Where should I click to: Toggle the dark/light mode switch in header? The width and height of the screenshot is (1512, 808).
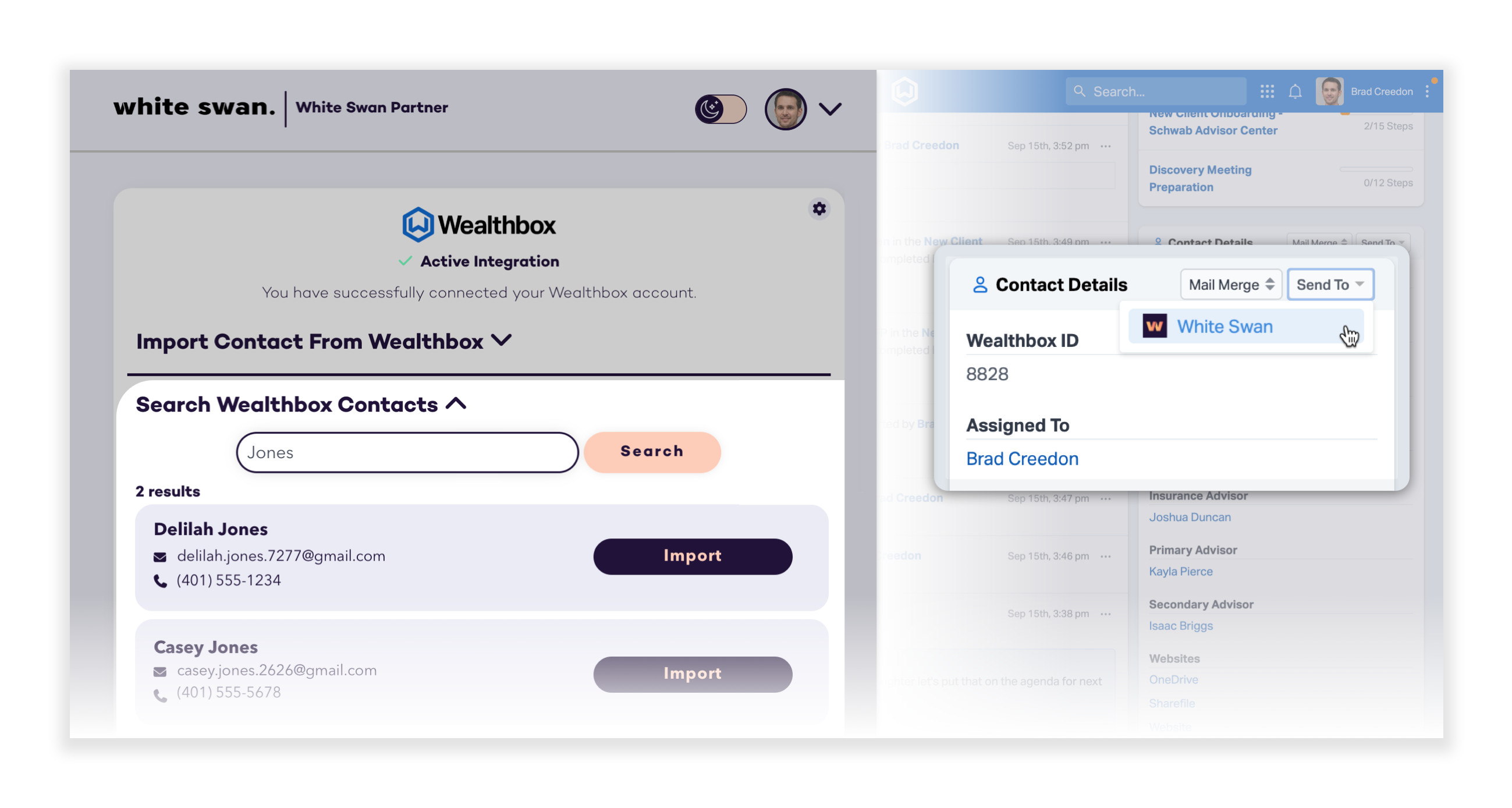tap(720, 108)
